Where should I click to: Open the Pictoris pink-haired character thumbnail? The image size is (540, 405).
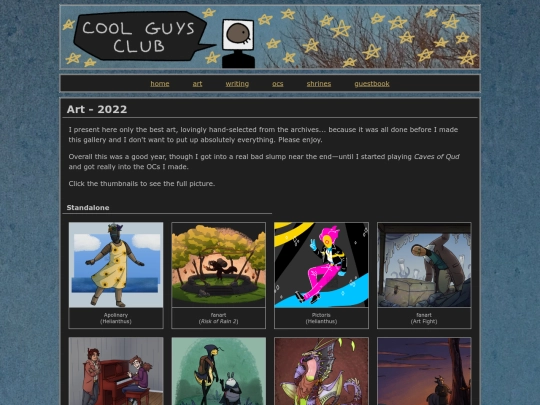click(321, 265)
